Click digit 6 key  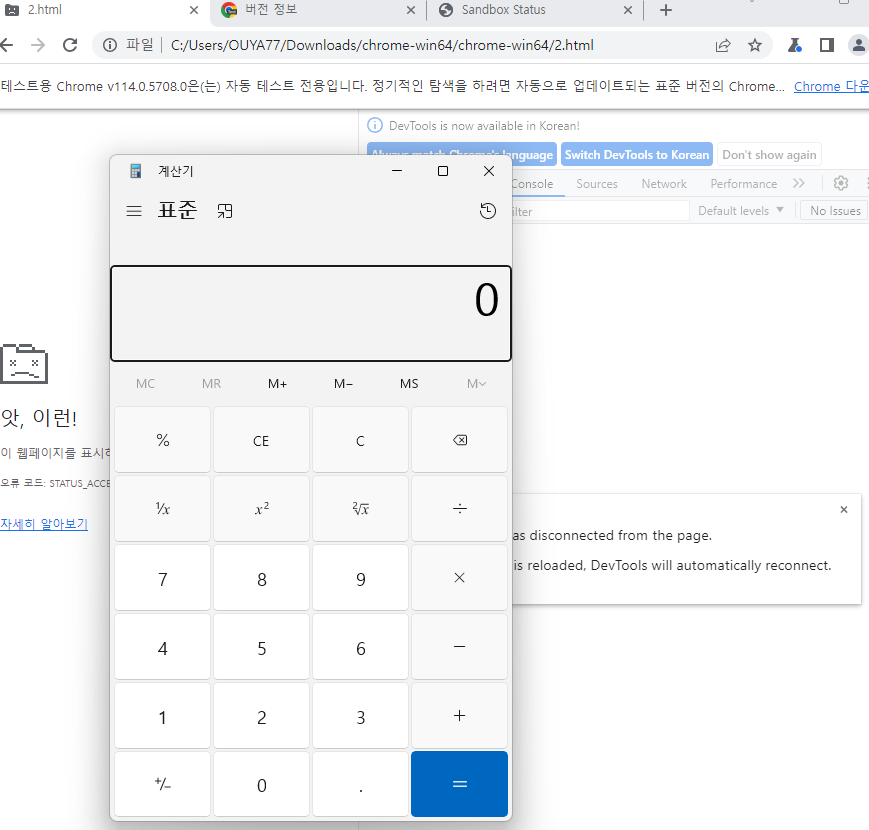[360, 647]
